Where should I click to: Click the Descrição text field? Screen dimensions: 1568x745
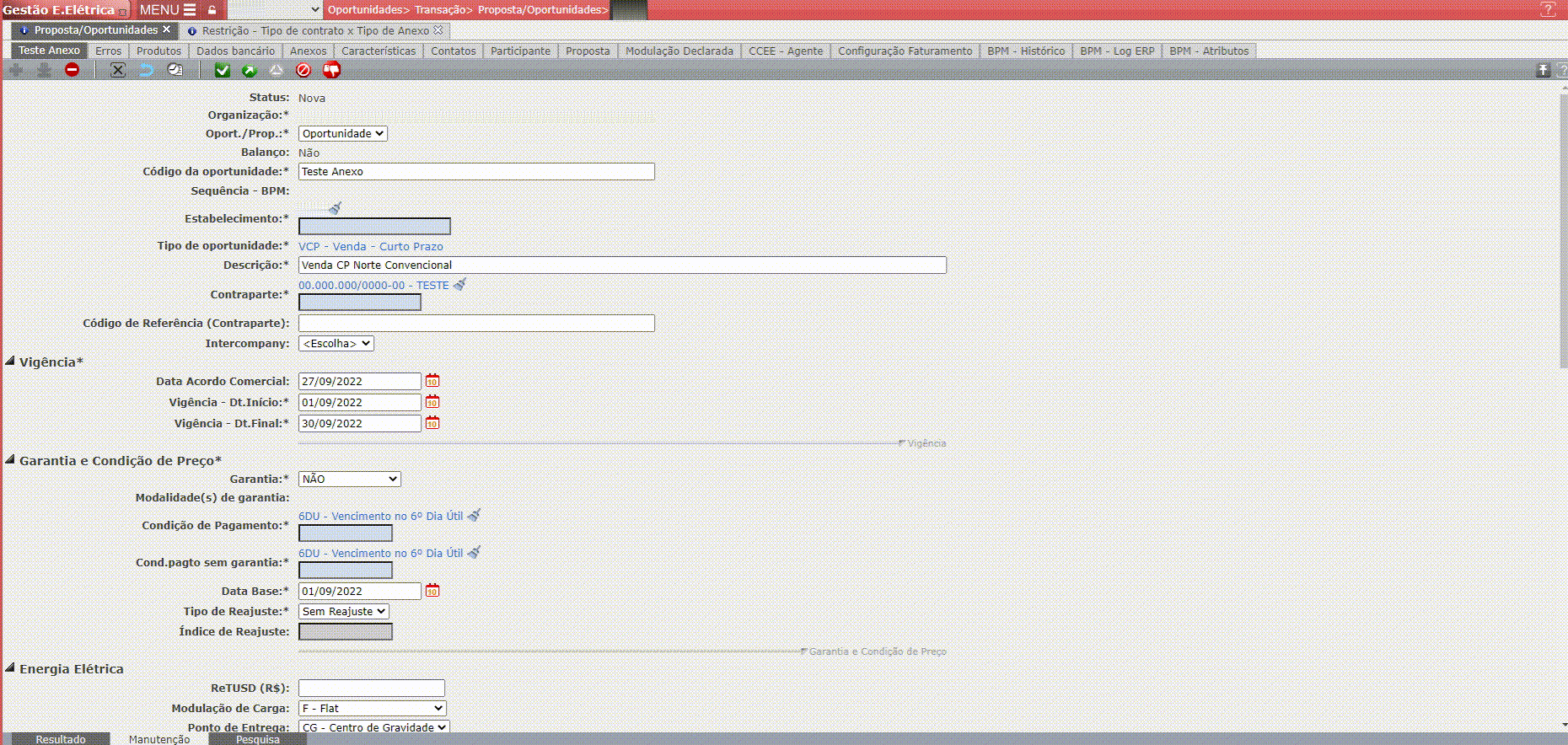[x=621, y=265]
